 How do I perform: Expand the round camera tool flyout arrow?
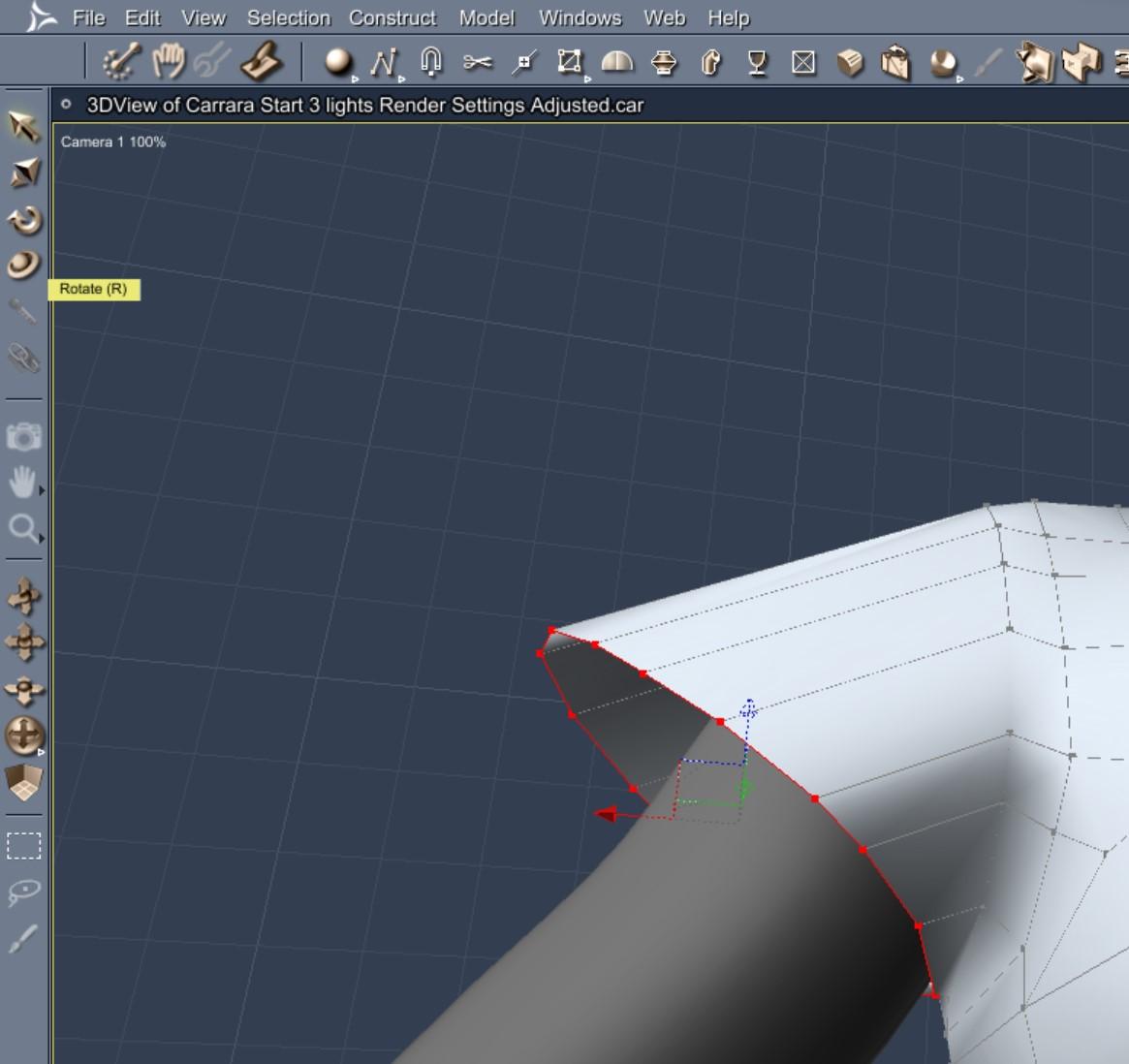tap(41, 752)
